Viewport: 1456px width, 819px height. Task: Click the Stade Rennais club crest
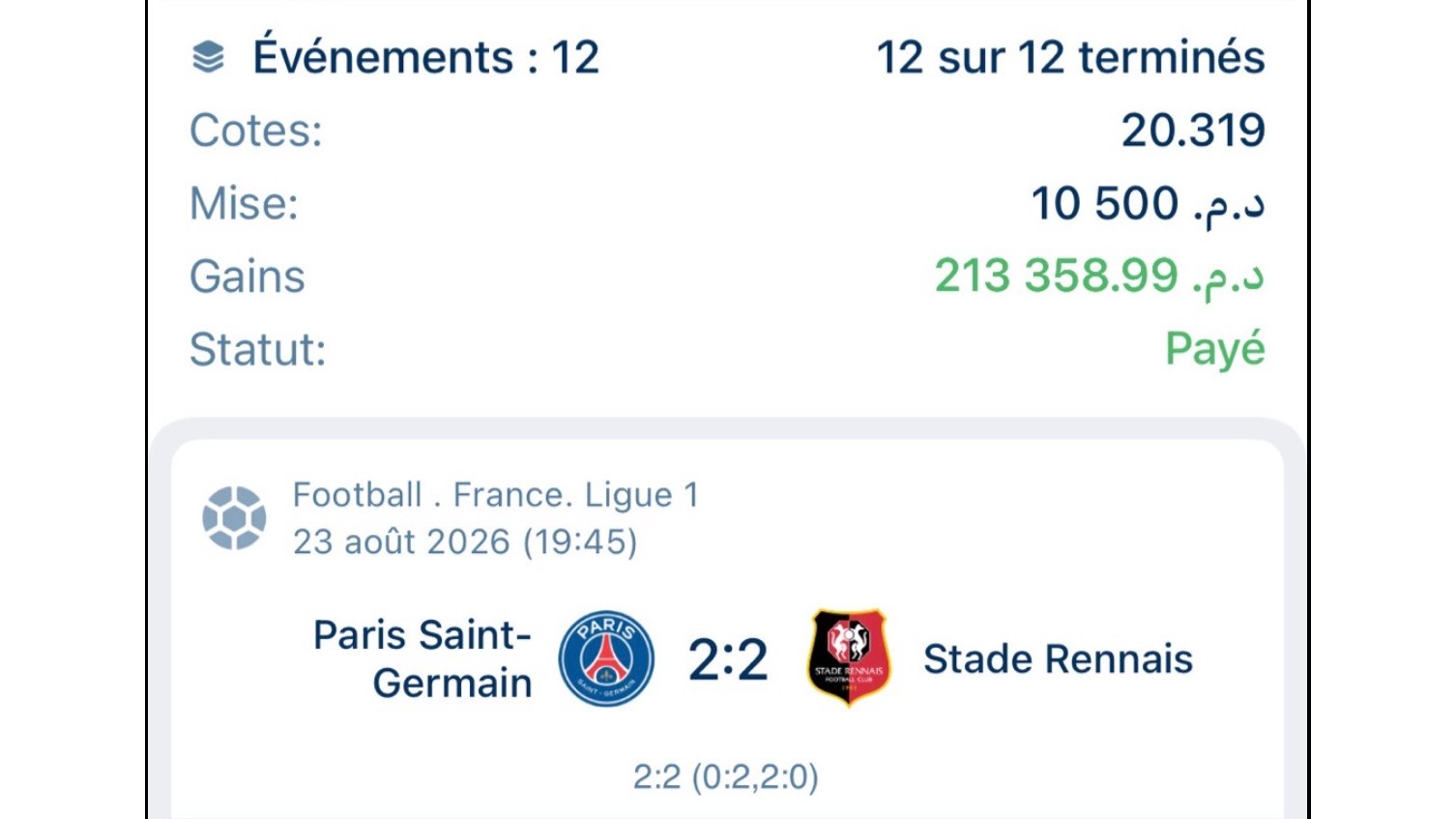(849, 658)
